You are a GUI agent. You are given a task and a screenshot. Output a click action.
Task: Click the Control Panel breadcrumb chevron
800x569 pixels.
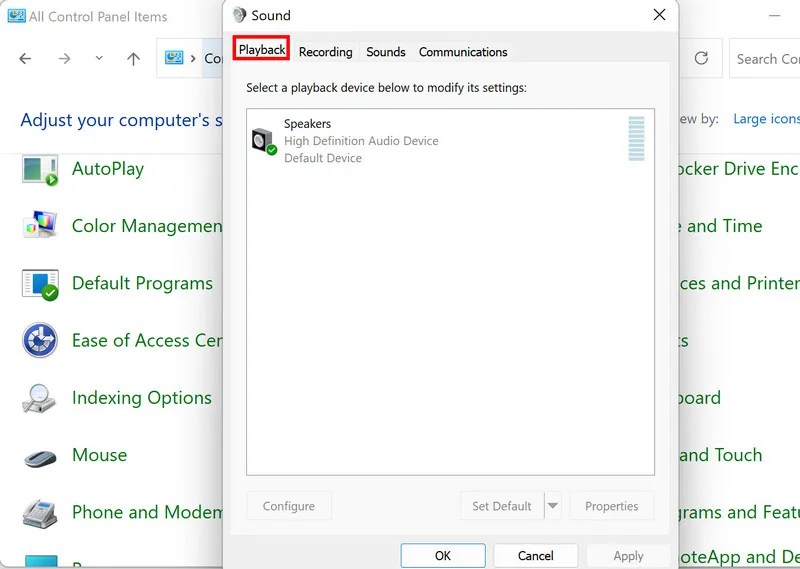193,58
